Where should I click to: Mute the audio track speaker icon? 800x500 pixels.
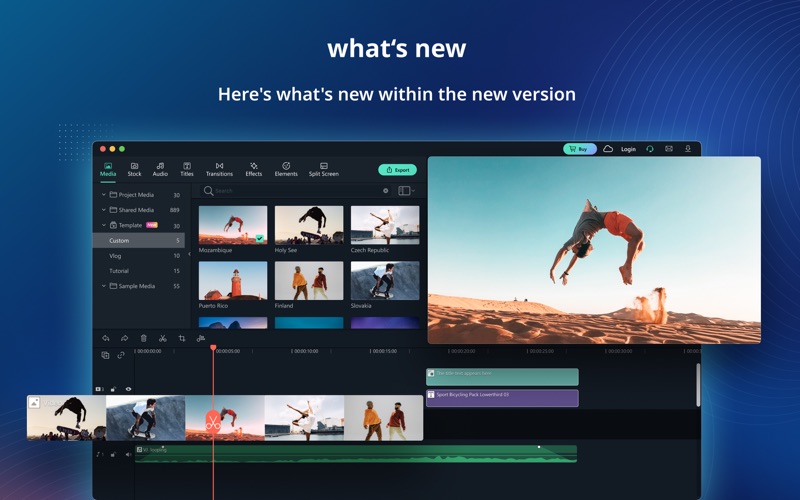128,454
